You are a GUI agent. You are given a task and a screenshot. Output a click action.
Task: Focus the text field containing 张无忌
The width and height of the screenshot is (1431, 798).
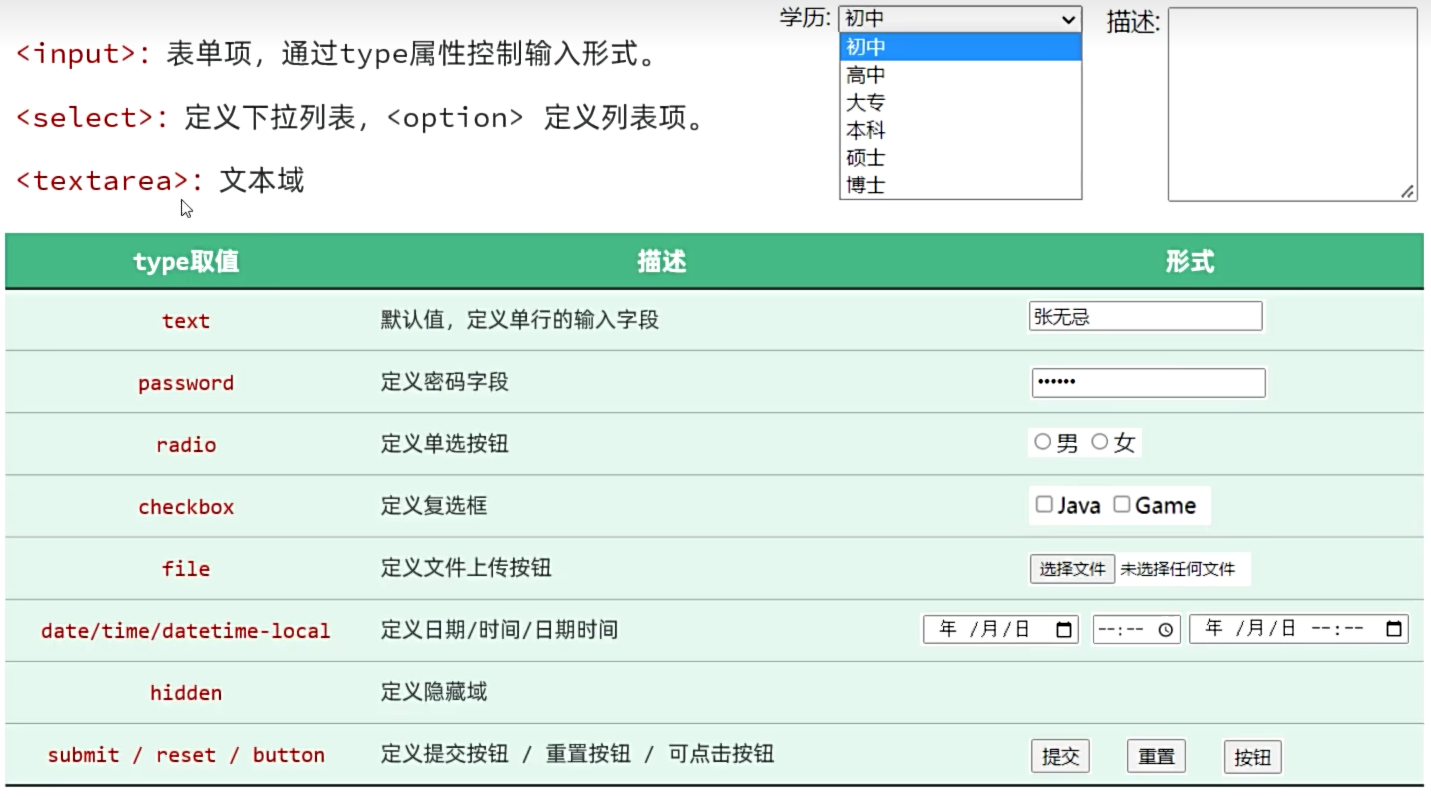tap(1145, 317)
